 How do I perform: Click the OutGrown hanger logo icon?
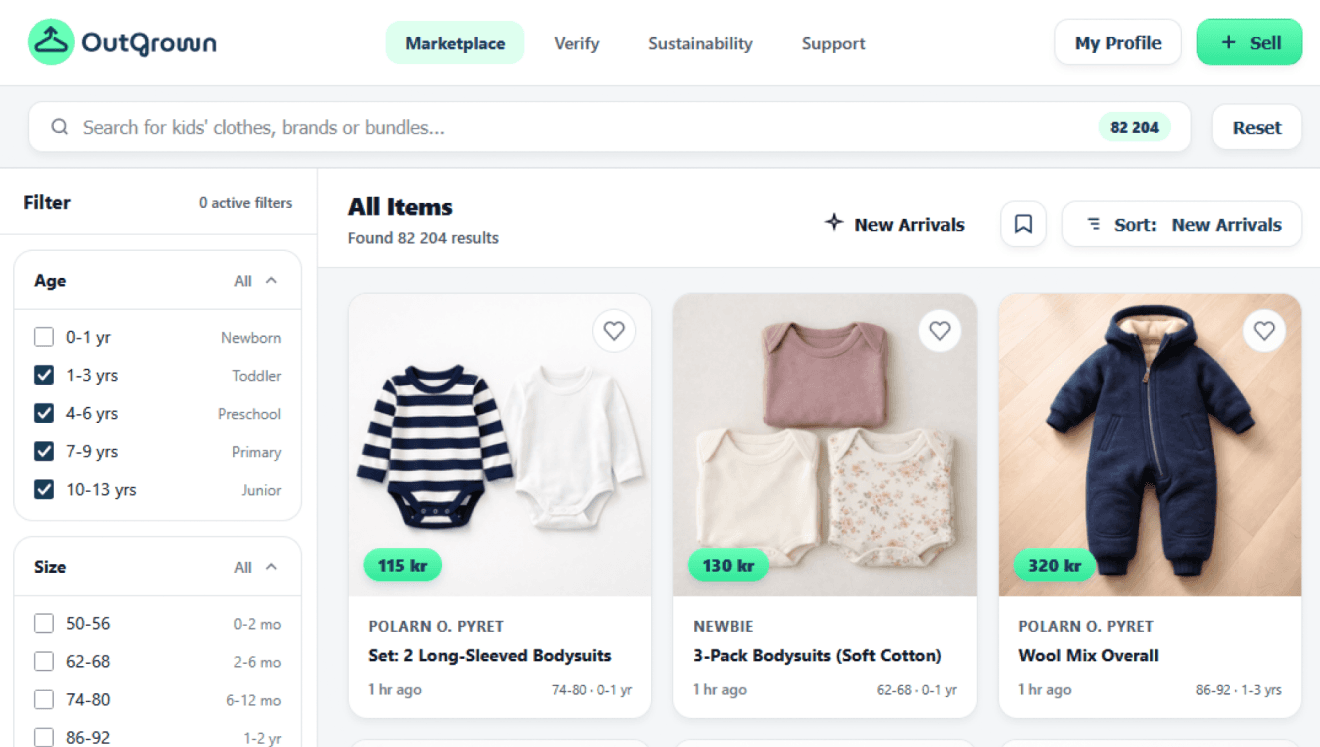tap(51, 43)
